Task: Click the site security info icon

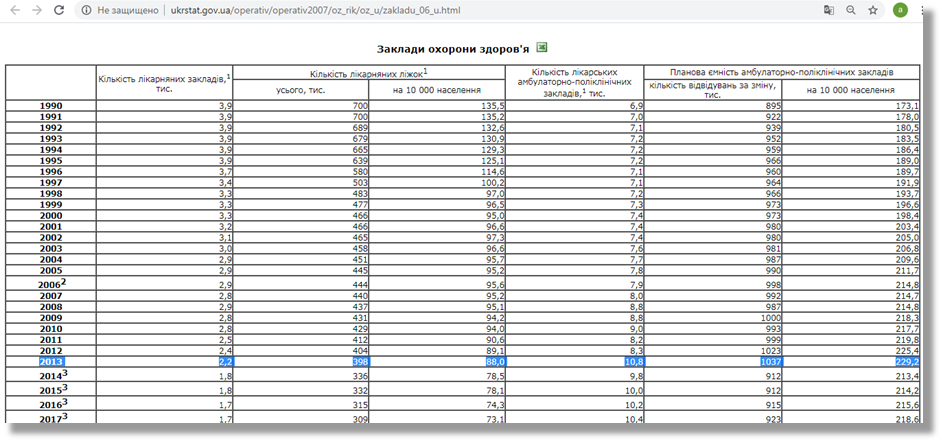Action: click(x=86, y=10)
